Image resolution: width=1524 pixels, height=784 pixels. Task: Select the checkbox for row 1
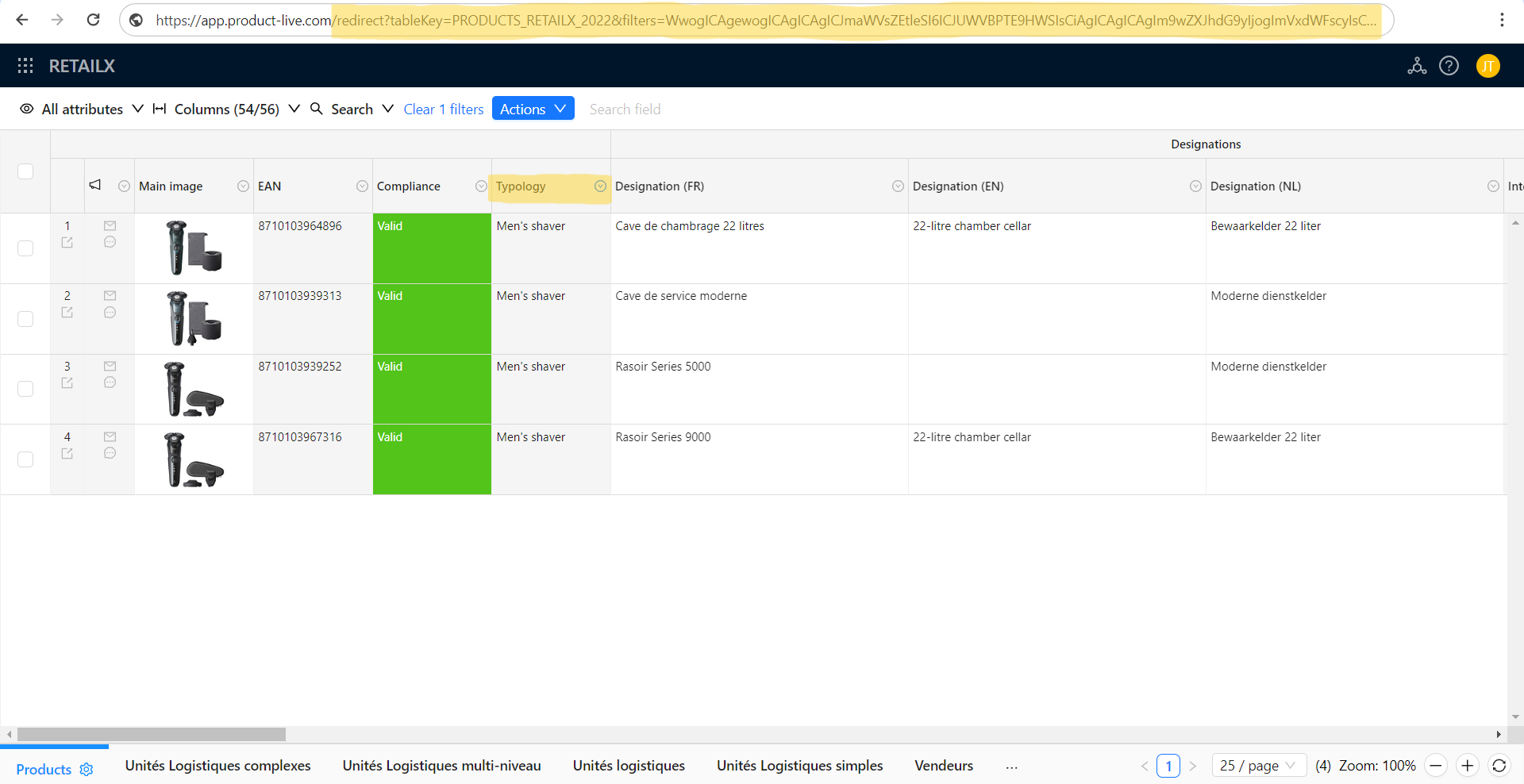(25, 248)
